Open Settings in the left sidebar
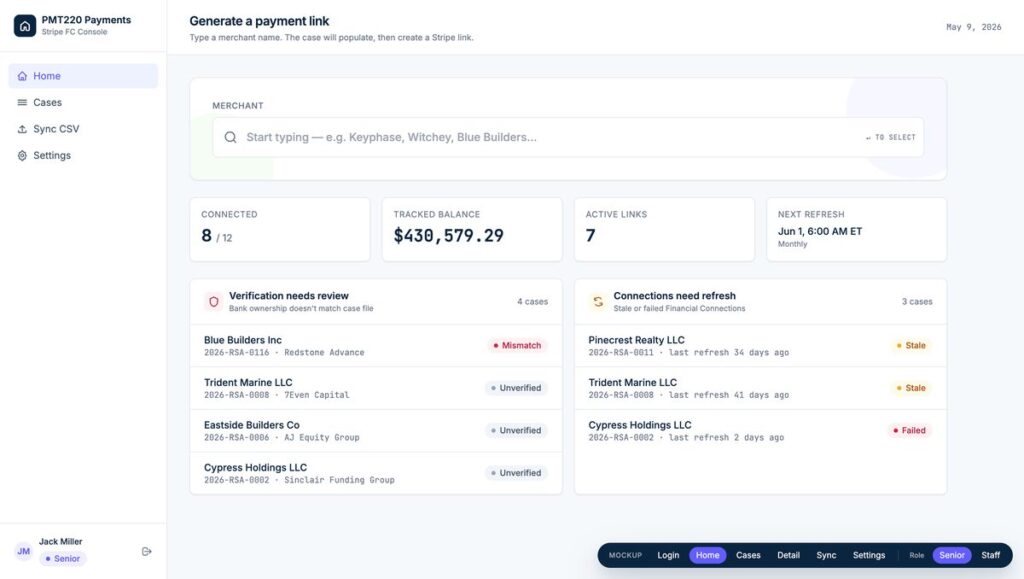The height and width of the screenshot is (579, 1024). [x=83, y=155]
